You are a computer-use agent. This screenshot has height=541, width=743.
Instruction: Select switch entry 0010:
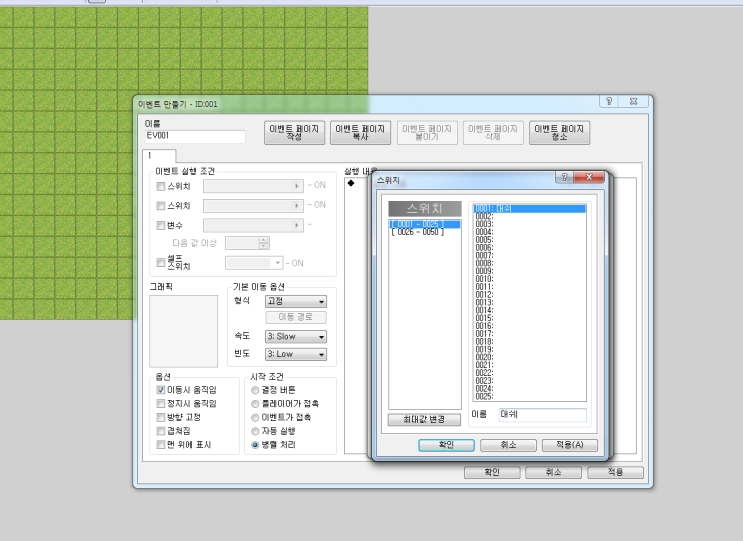point(530,279)
